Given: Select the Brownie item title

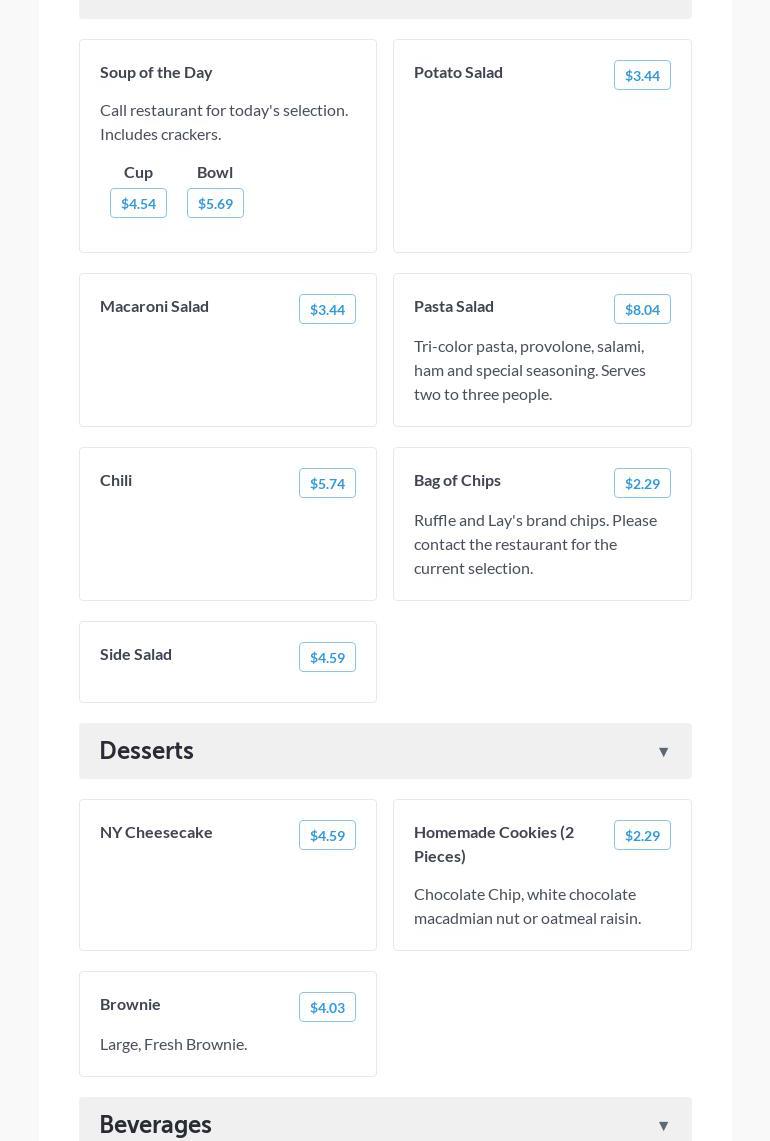Looking at the screenshot, I should click(x=130, y=1004).
